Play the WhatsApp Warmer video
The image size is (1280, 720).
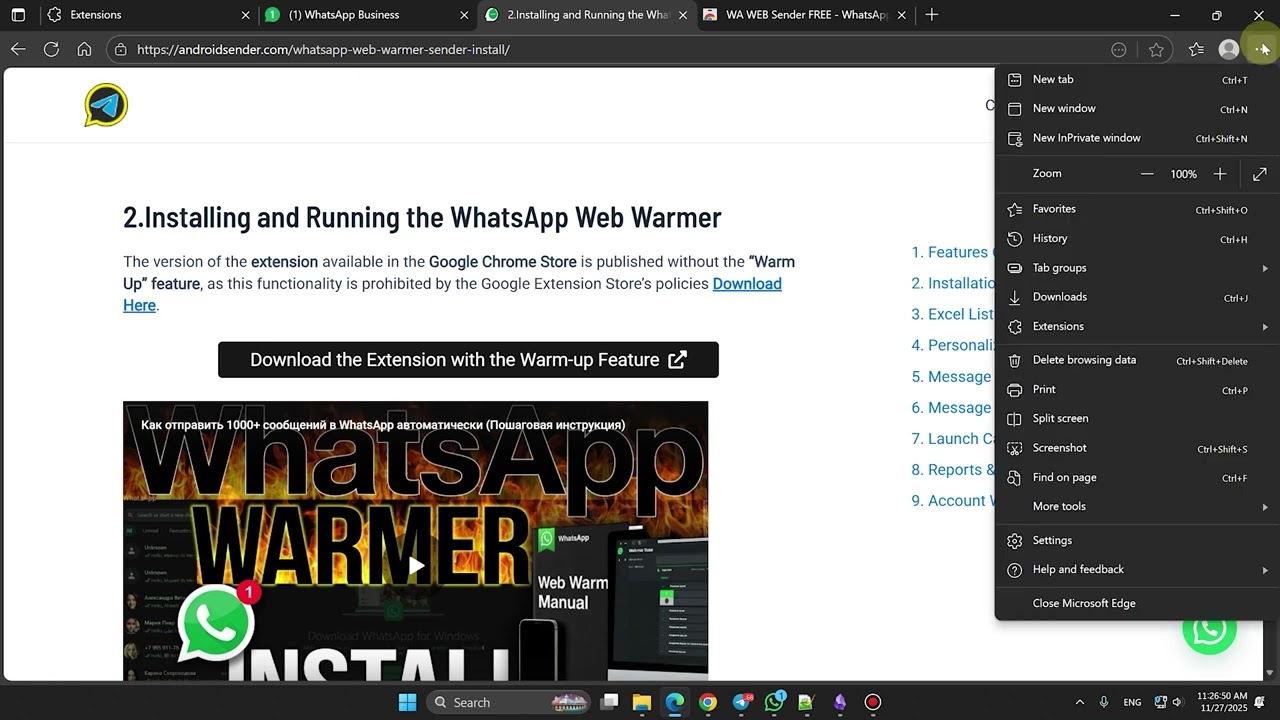point(415,566)
